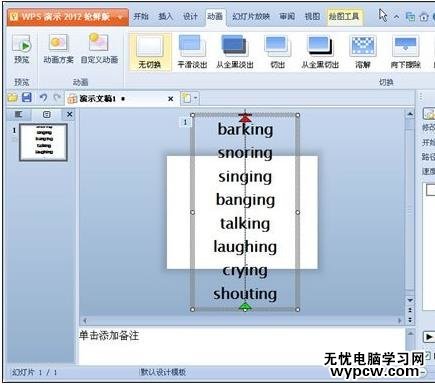Image resolution: width=435 pixels, height=387 pixels.
Task: Apply 切出 cut transition
Action: coord(277,52)
